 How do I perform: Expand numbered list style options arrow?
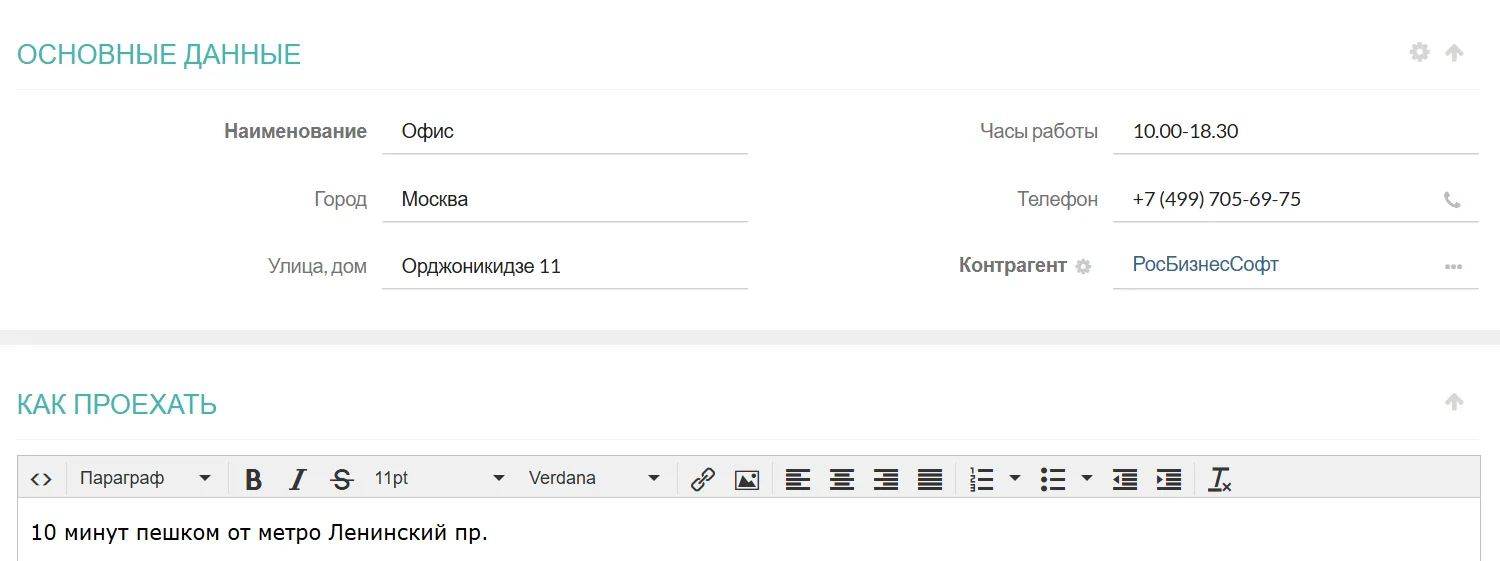click(1015, 479)
